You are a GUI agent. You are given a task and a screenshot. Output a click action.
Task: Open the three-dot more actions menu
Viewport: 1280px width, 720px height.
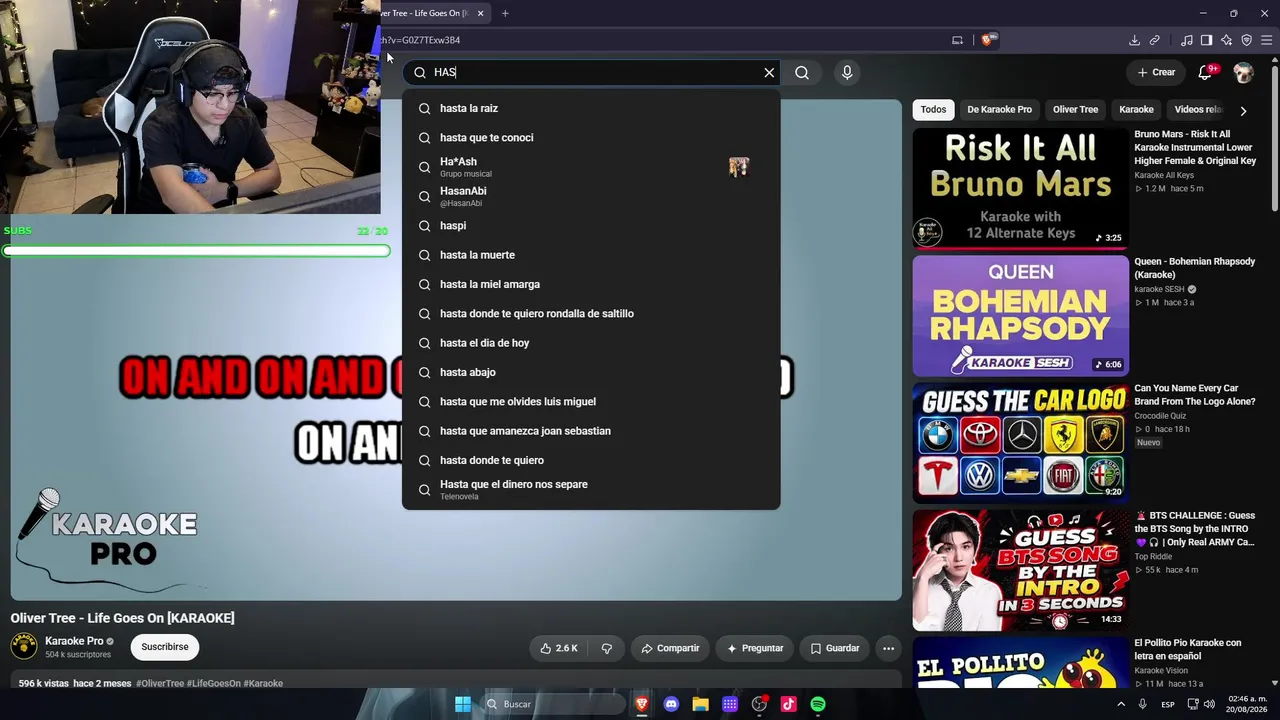pyautogui.click(x=888, y=648)
